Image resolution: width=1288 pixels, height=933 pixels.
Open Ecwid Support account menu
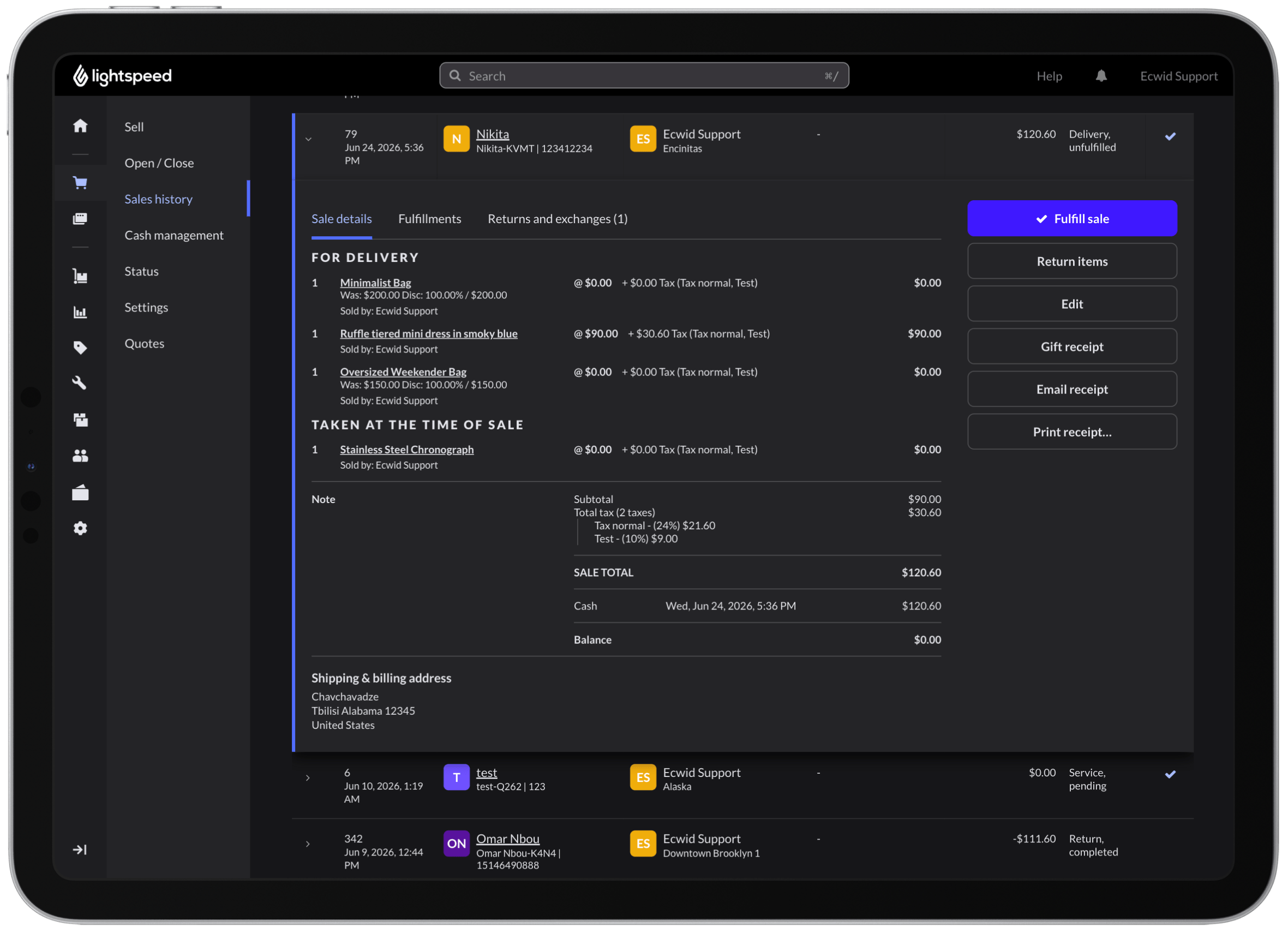click(1179, 76)
